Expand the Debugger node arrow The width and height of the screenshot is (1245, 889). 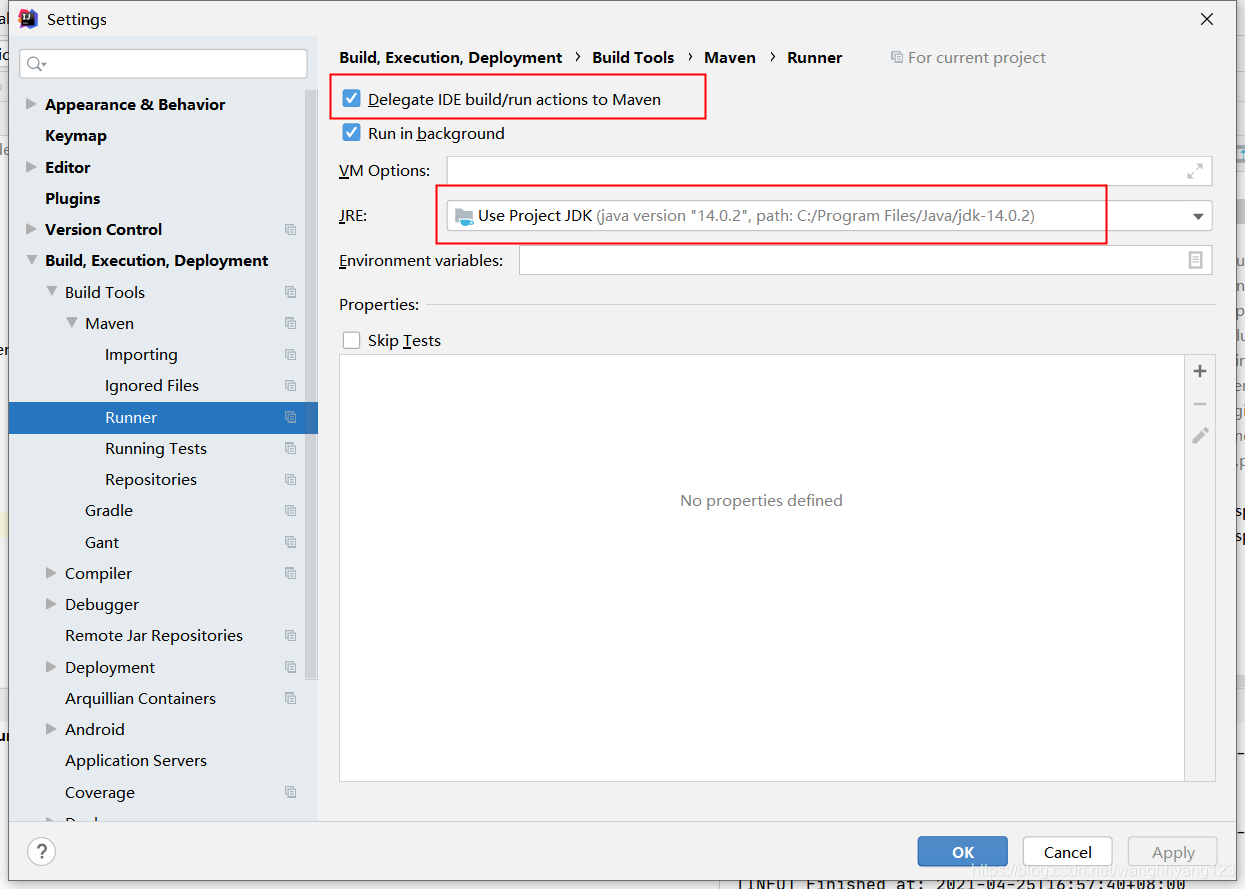point(51,604)
